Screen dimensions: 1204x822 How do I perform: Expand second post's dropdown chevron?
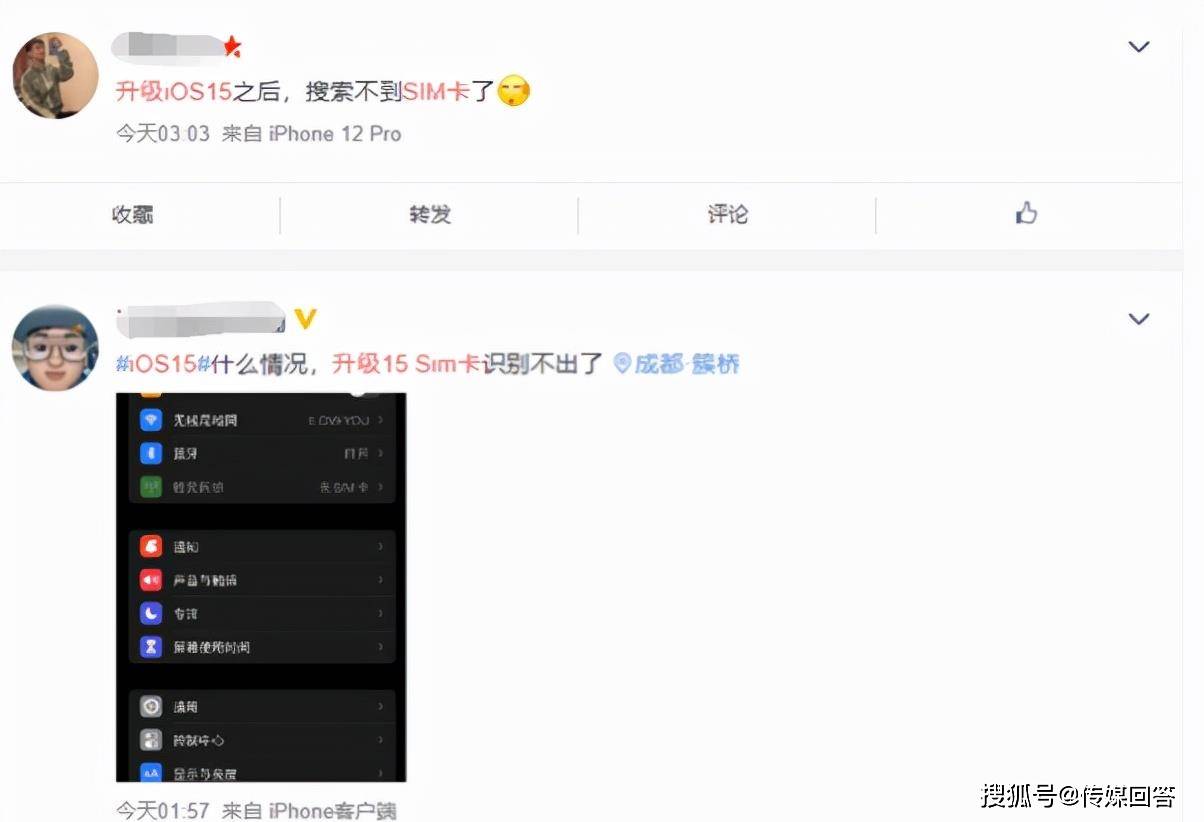1139,319
